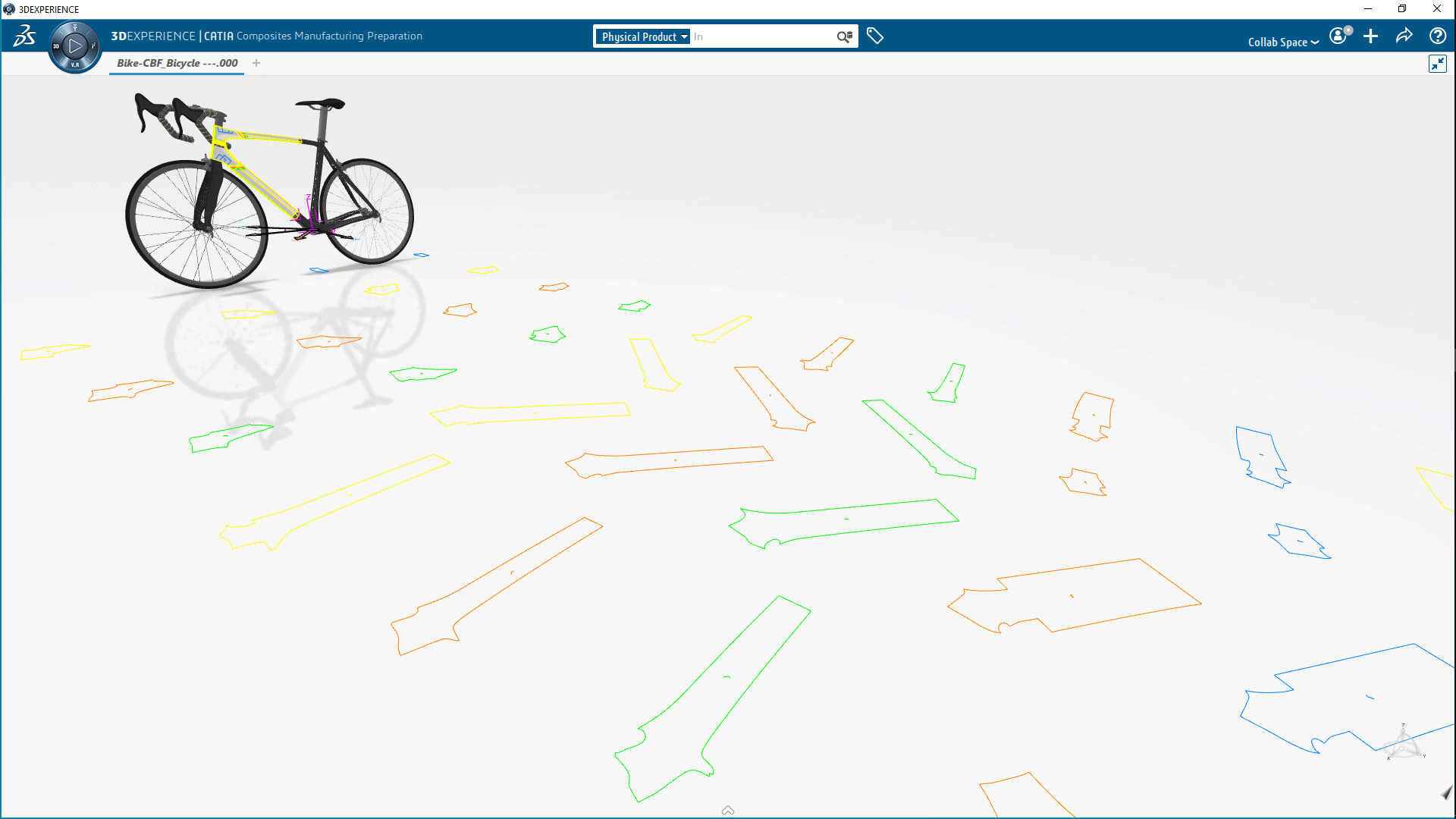Open the Help question mark icon
The image size is (1456, 819).
pos(1437,36)
